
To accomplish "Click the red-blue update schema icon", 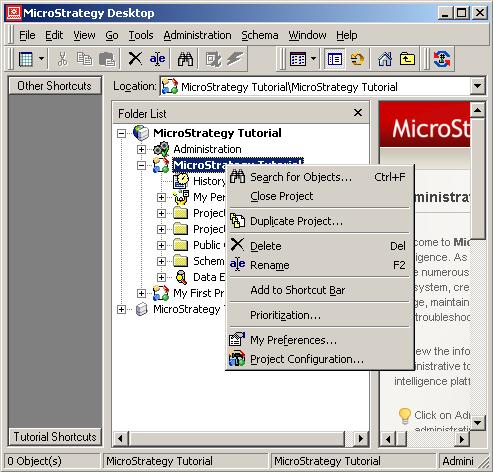I will point(442,59).
